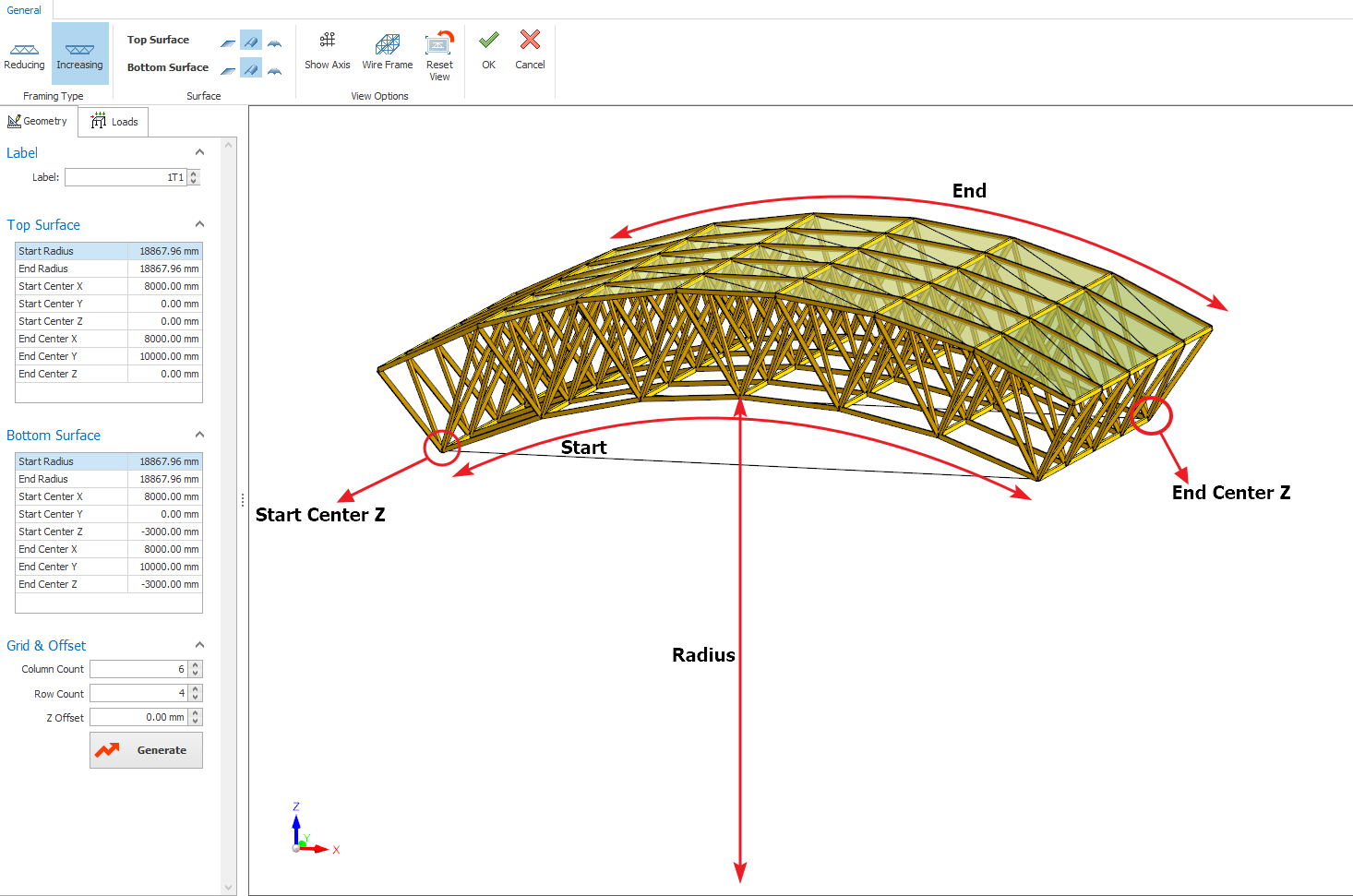Image resolution: width=1353 pixels, height=896 pixels.
Task: Collapse the Top Surface section
Action: [199, 224]
